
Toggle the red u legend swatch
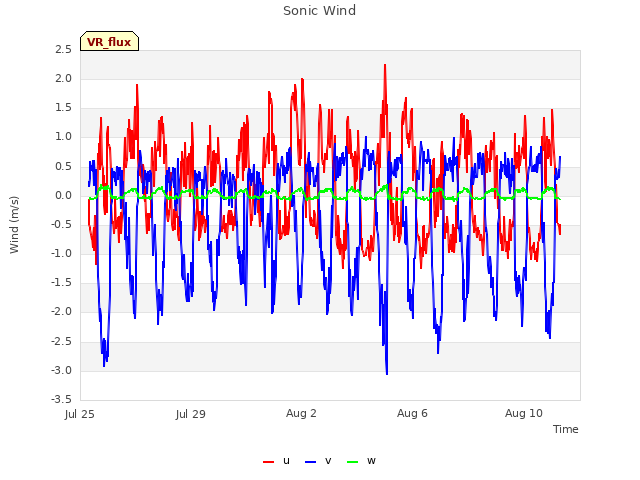tap(268, 462)
